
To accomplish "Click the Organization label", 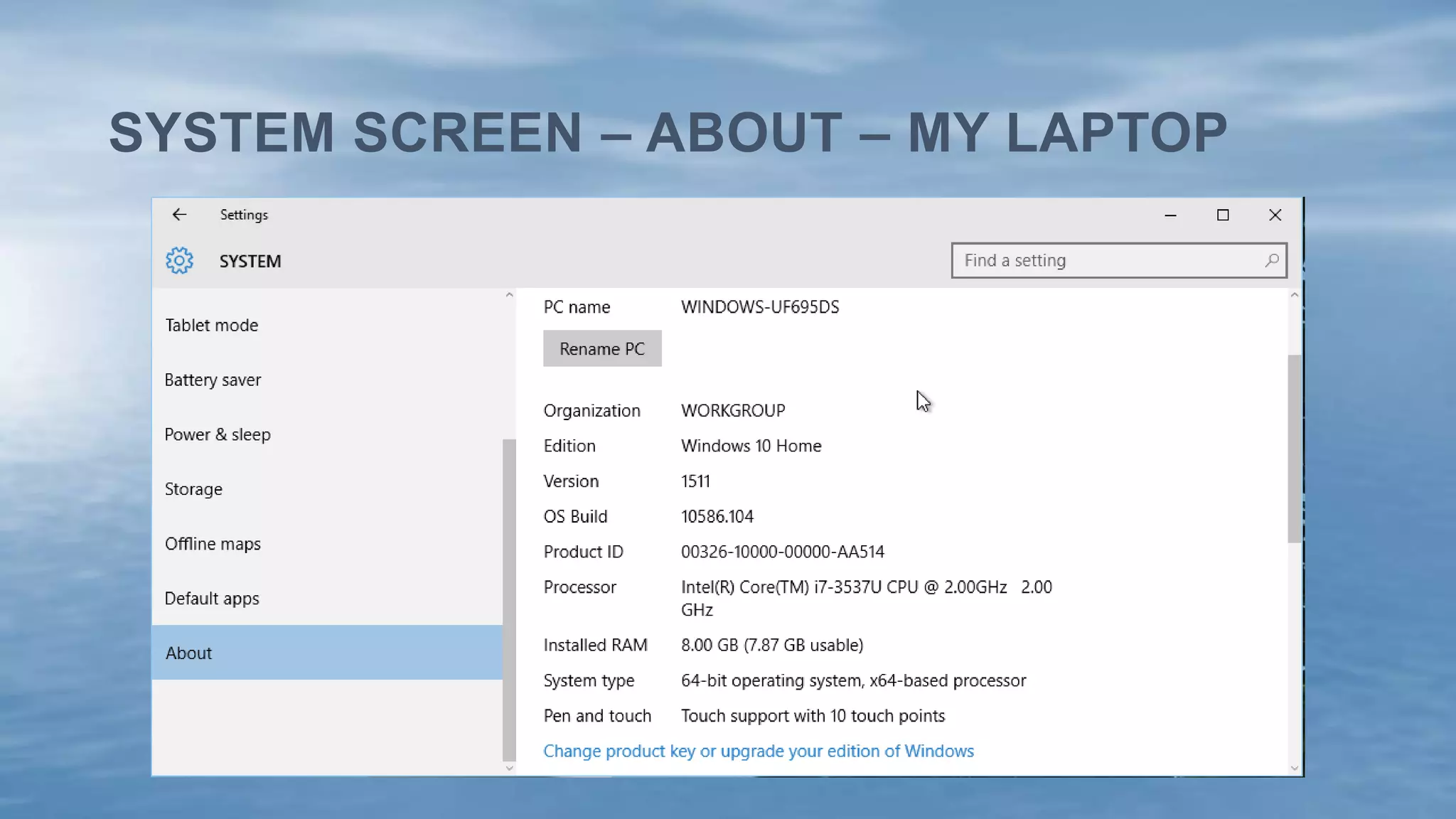I will [x=592, y=411].
